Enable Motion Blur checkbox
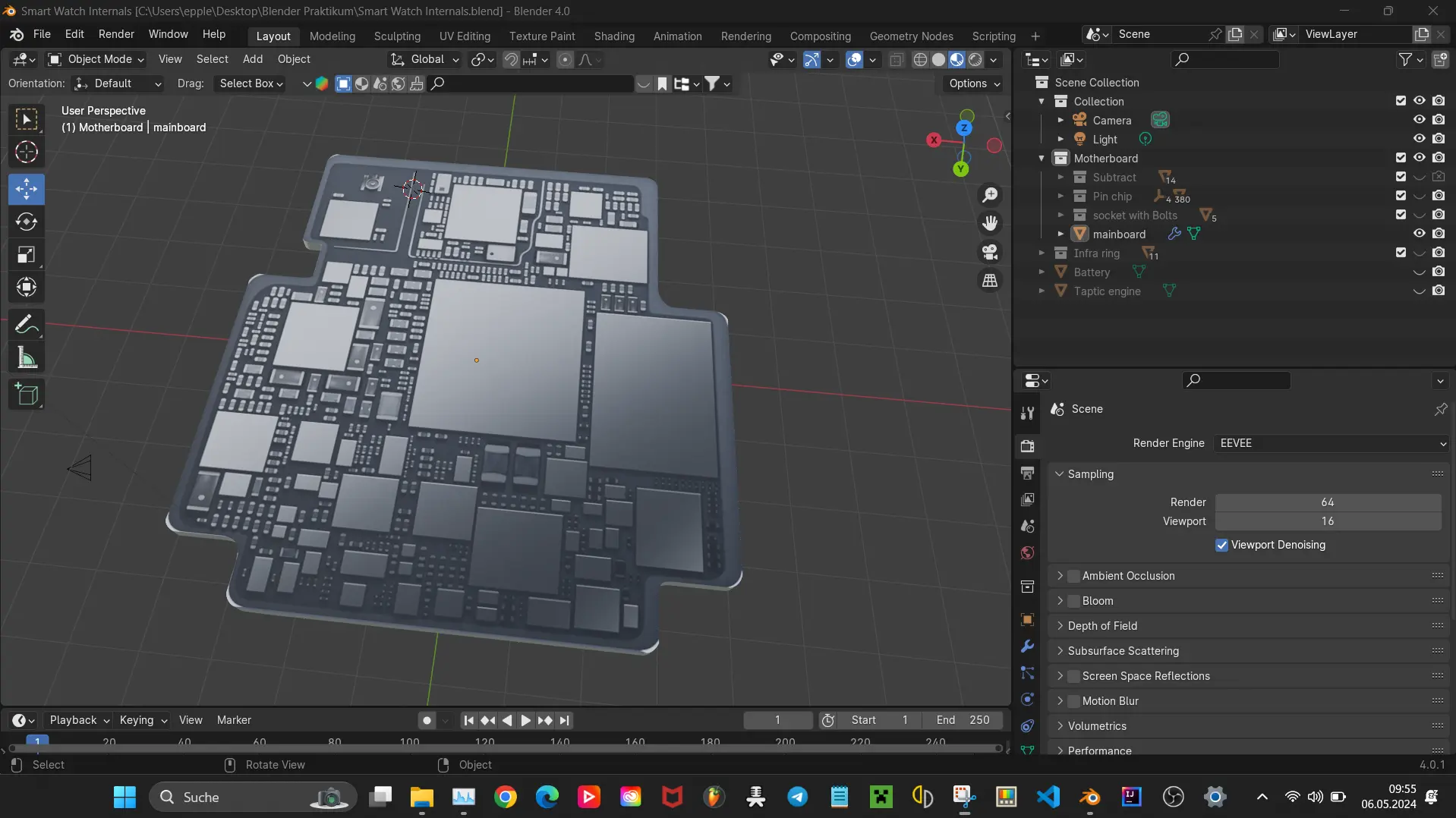 [x=1073, y=701]
